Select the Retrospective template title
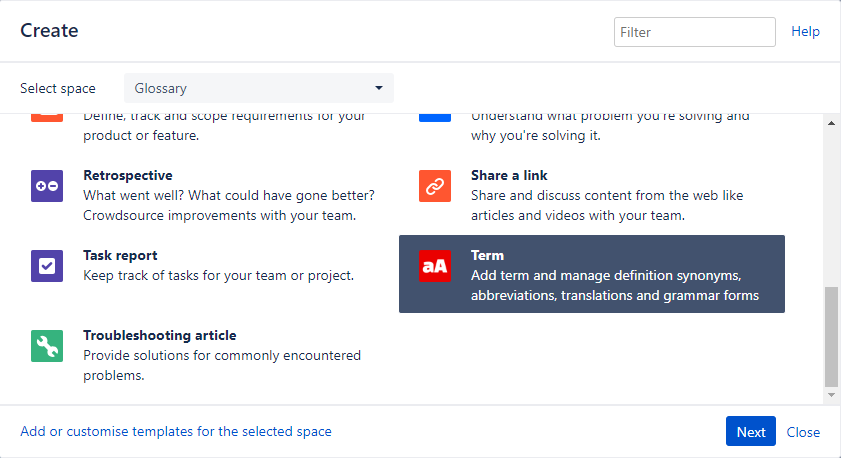 tap(127, 175)
